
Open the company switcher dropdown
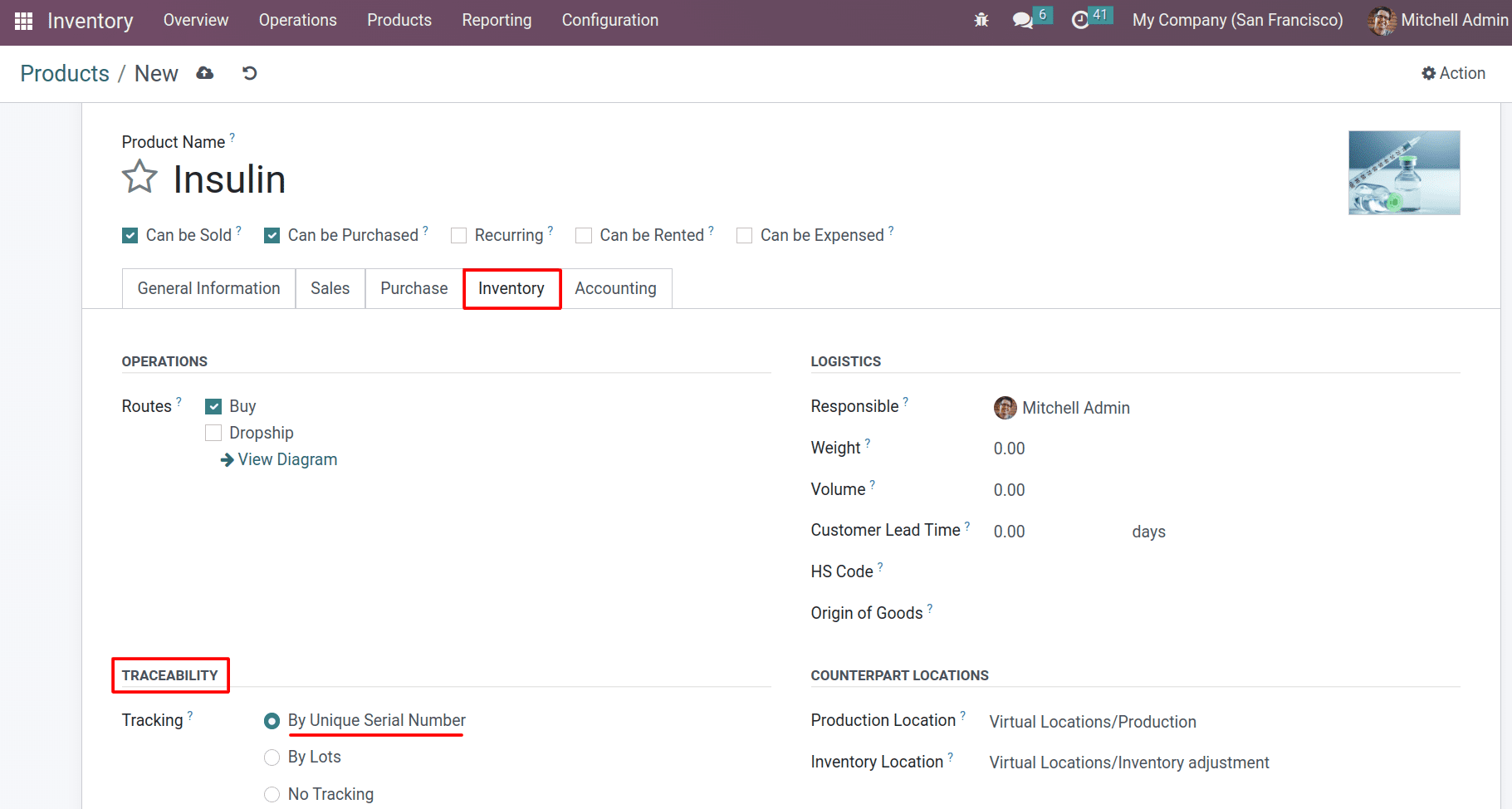pos(1237,20)
